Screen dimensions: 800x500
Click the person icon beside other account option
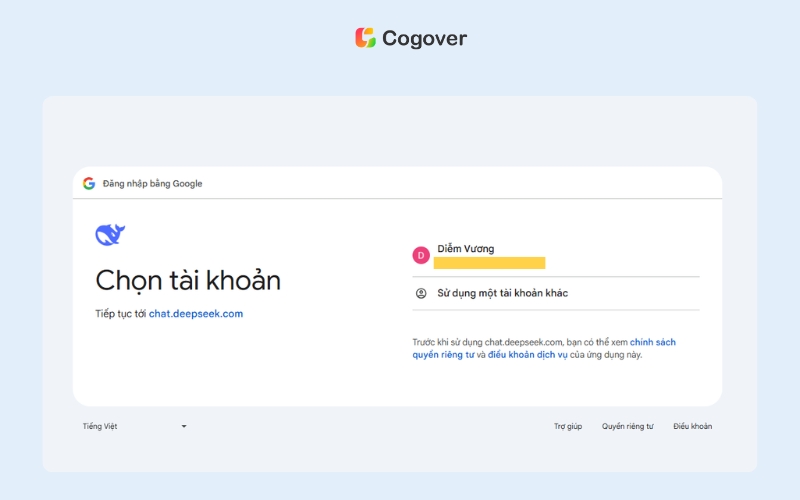coord(421,293)
